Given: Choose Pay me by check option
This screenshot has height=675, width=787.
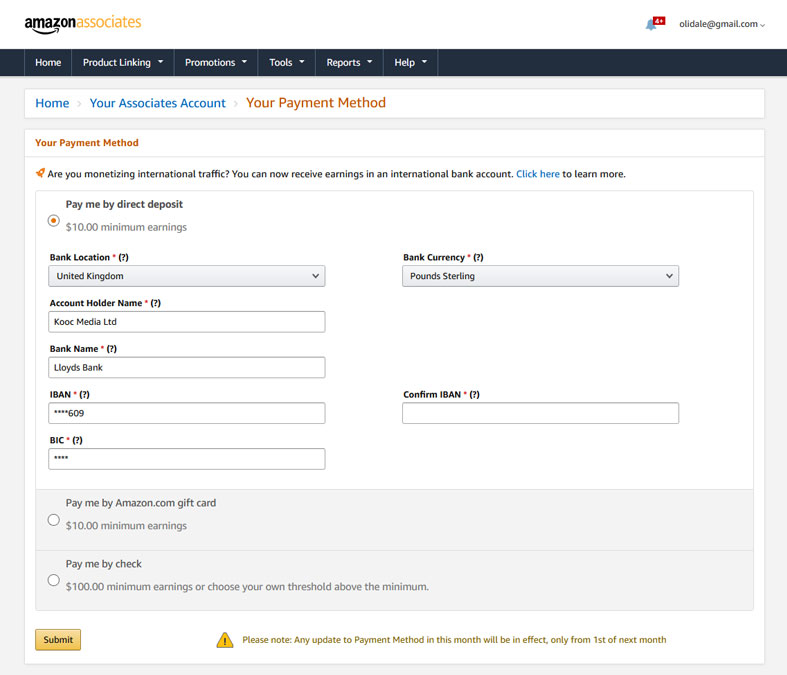Looking at the screenshot, I should [x=54, y=580].
